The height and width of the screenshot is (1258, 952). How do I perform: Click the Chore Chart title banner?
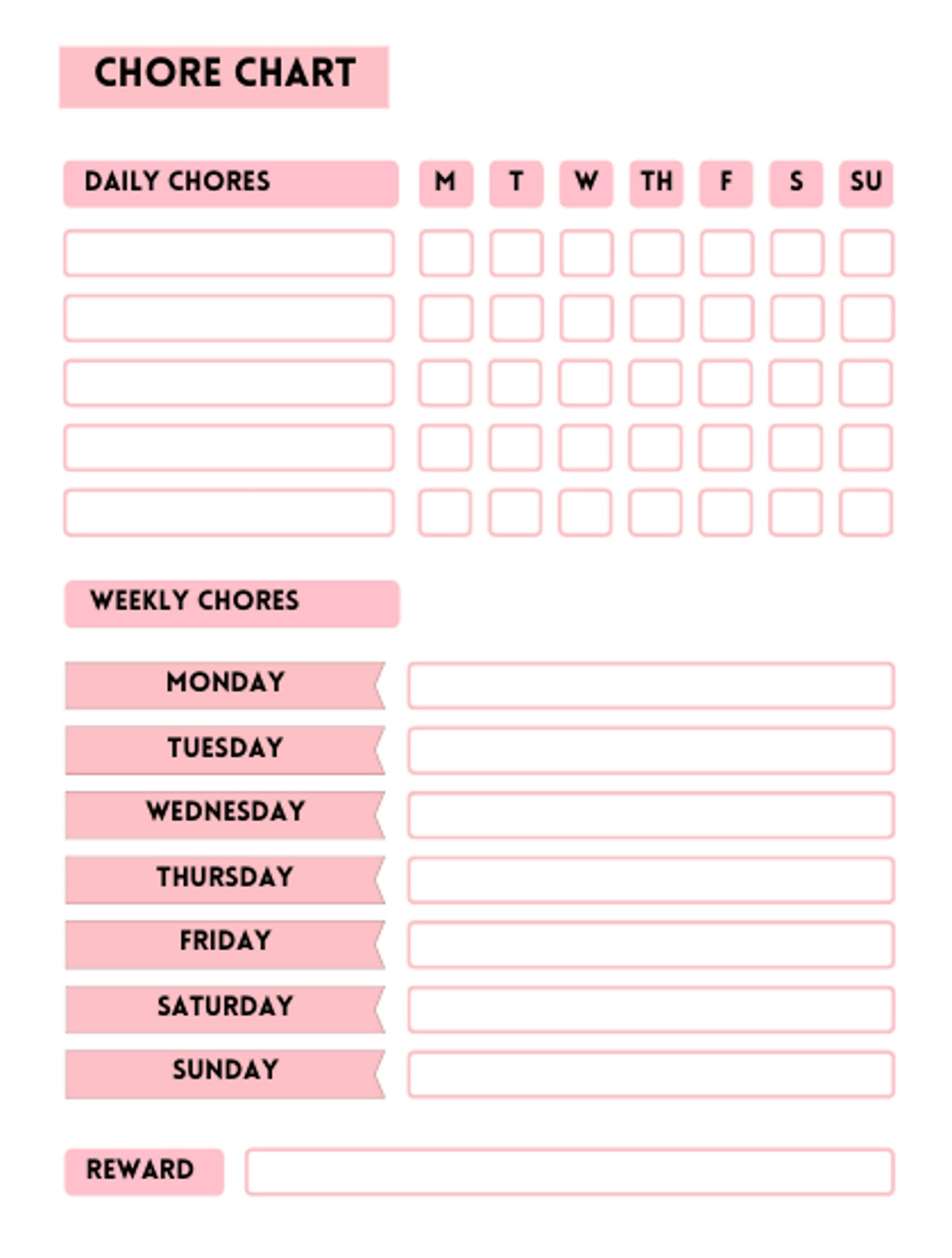[224, 77]
